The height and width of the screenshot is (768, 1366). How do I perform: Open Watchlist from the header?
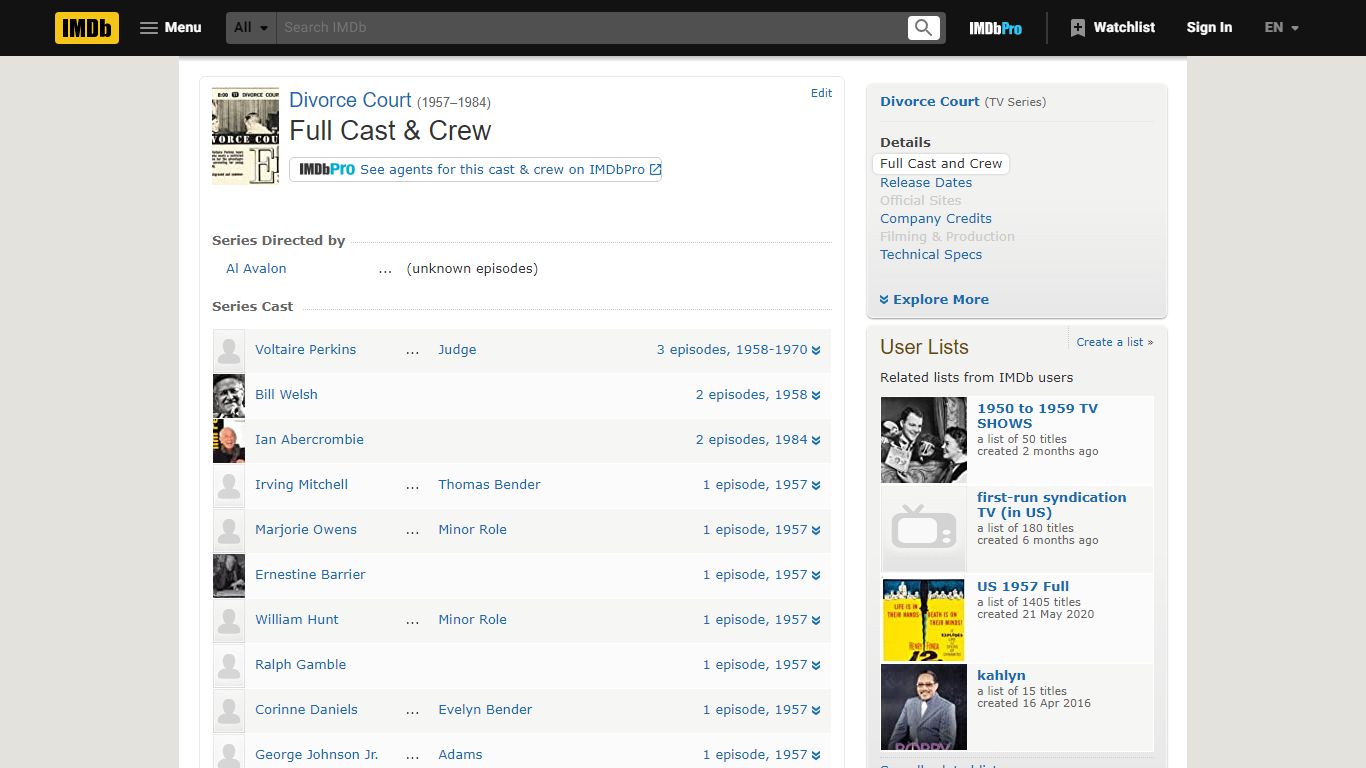(1112, 28)
